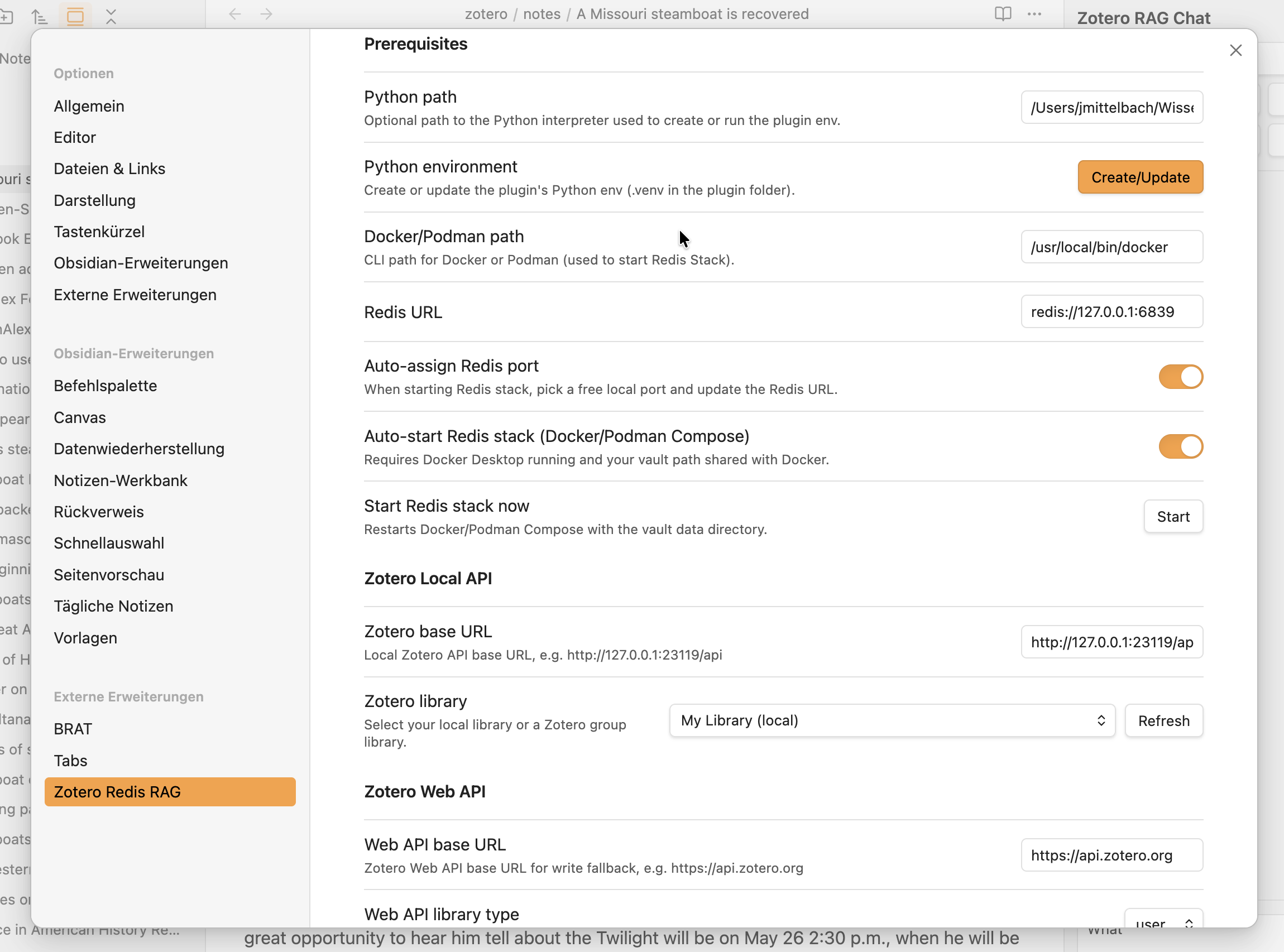
Task: Open reading view via the book icon
Action: [x=1003, y=14]
